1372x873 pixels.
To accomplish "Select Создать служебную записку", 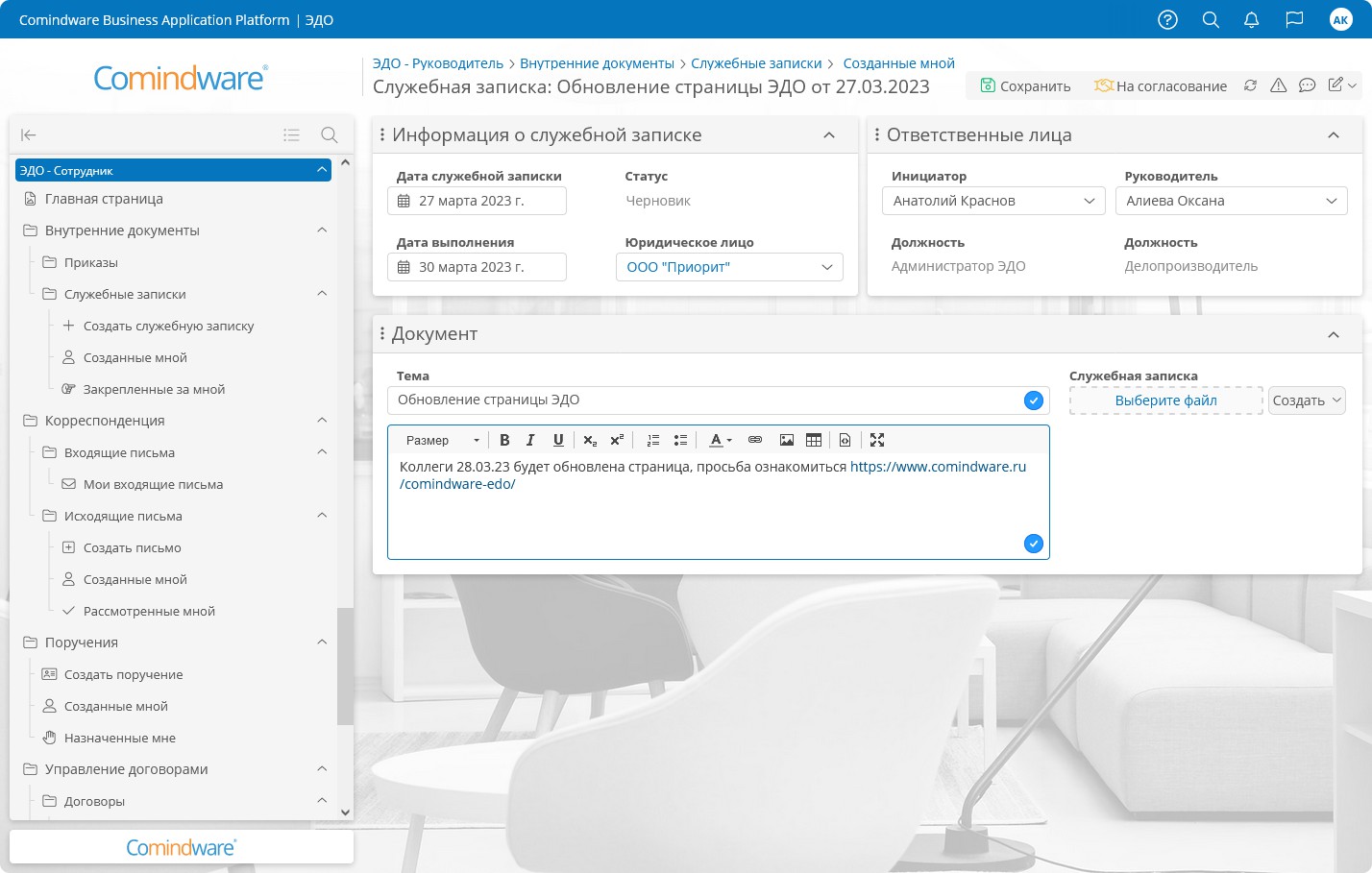I will click(x=168, y=326).
